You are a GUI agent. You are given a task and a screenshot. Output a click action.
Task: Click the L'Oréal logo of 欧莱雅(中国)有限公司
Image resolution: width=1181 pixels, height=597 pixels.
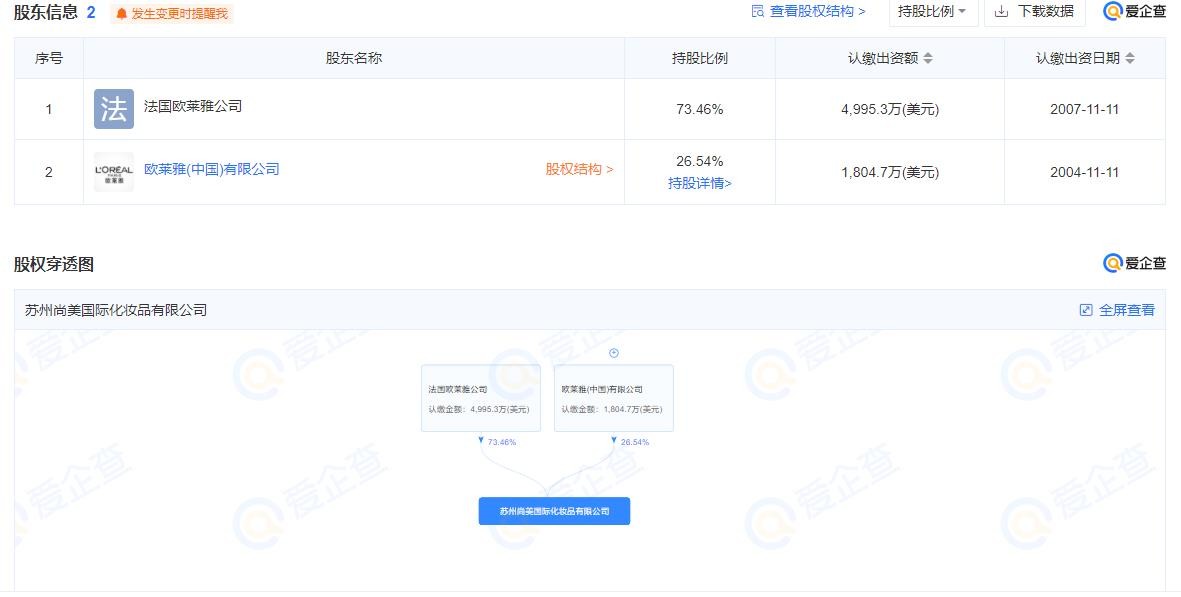112,171
